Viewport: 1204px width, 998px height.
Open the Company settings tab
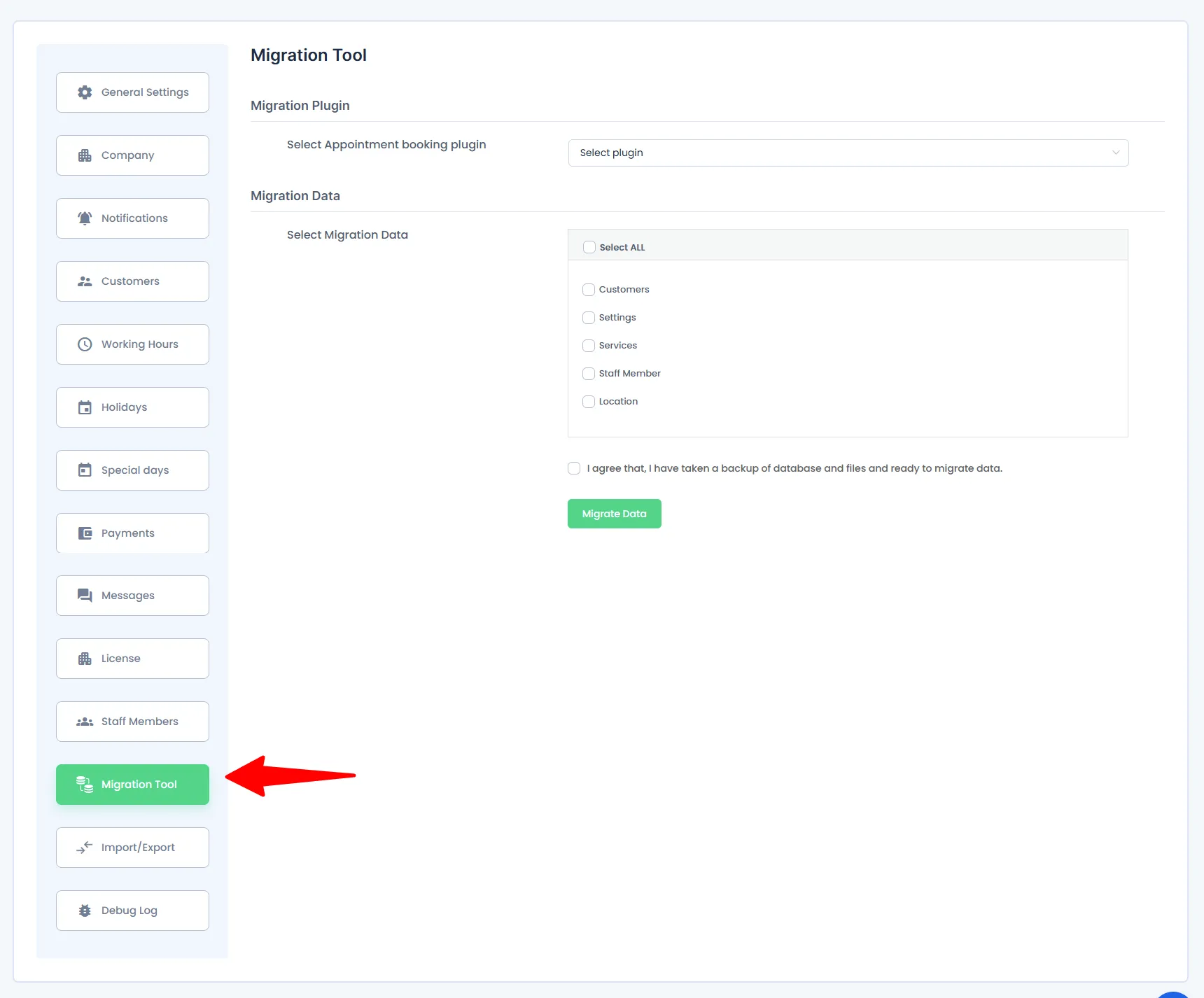pos(132,155)
